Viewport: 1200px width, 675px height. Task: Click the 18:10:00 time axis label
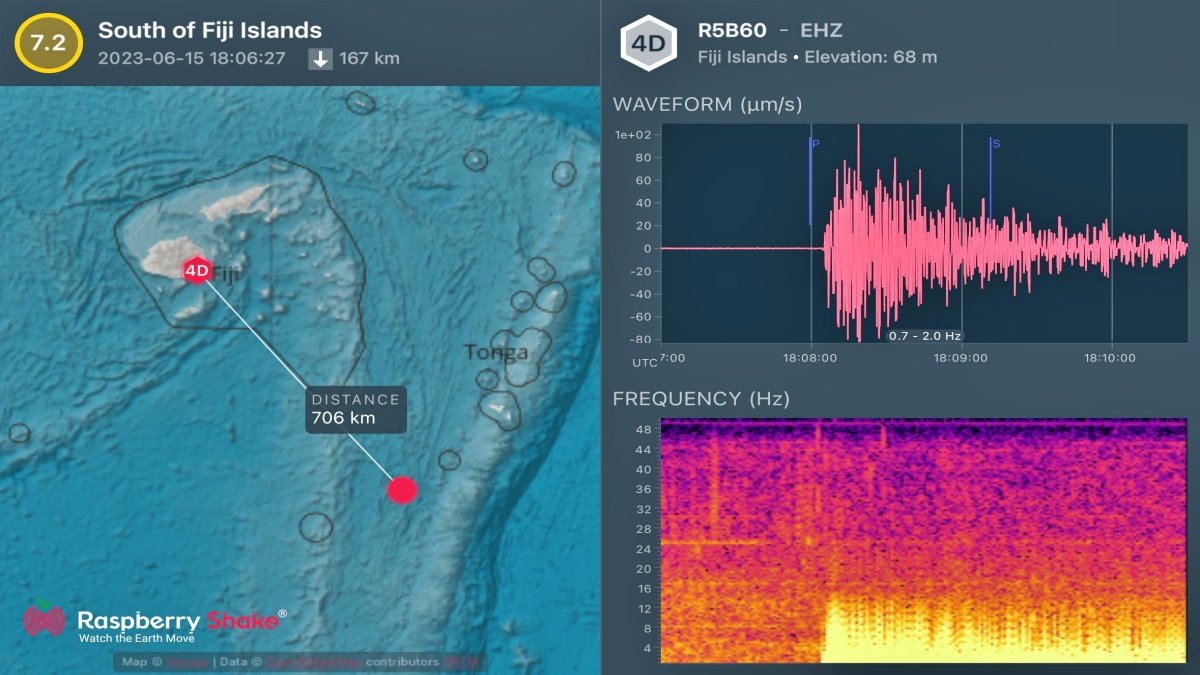click(x=1111, y=357)
